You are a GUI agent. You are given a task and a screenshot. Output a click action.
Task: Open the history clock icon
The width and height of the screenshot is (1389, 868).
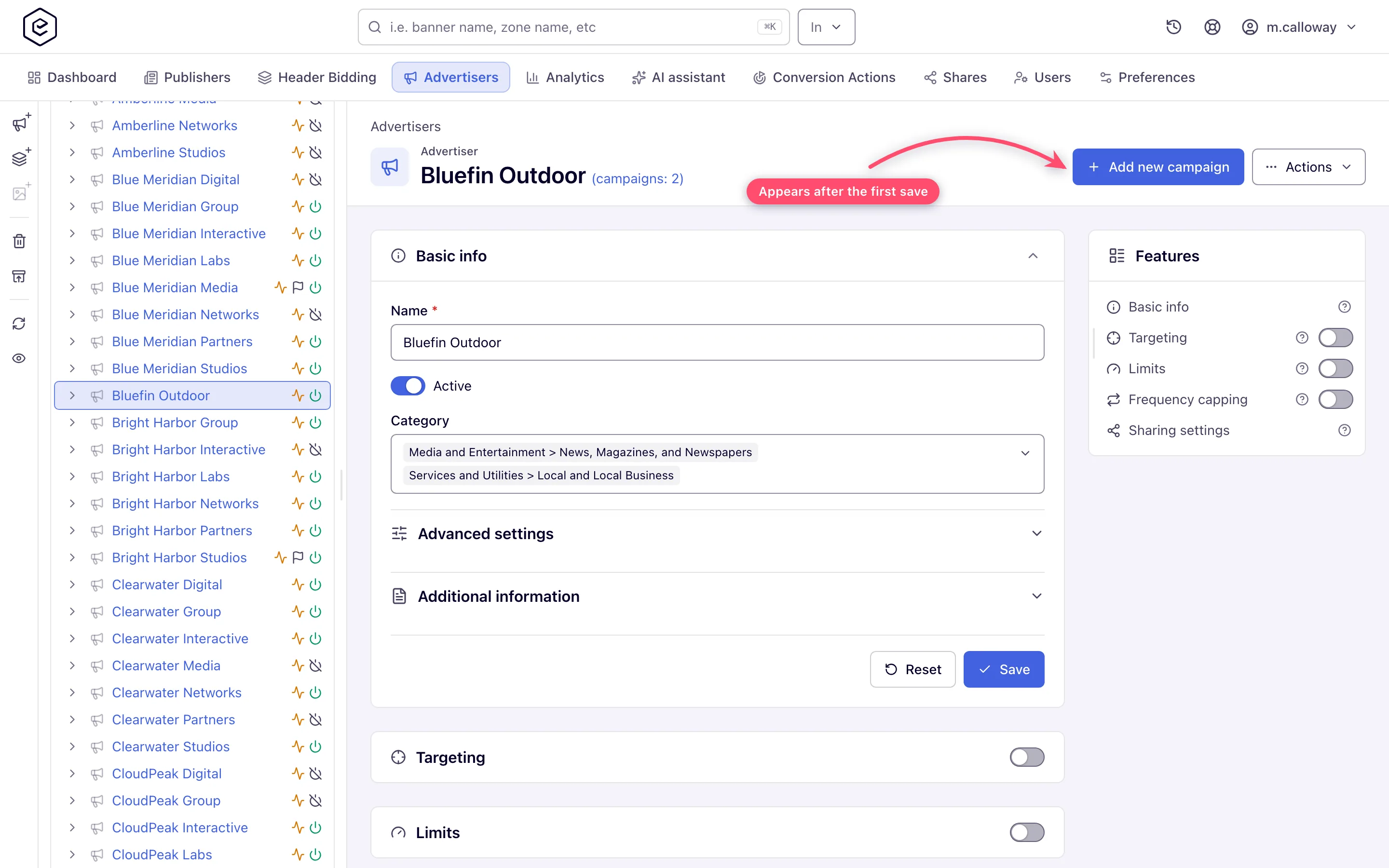pyautogui.click(x=1173, y=27)
